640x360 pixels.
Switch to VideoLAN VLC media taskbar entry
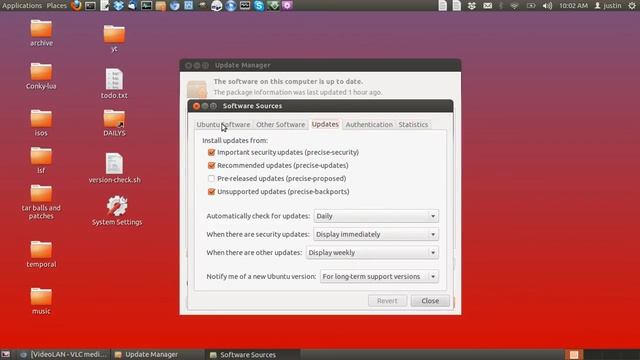pos(64,355)
